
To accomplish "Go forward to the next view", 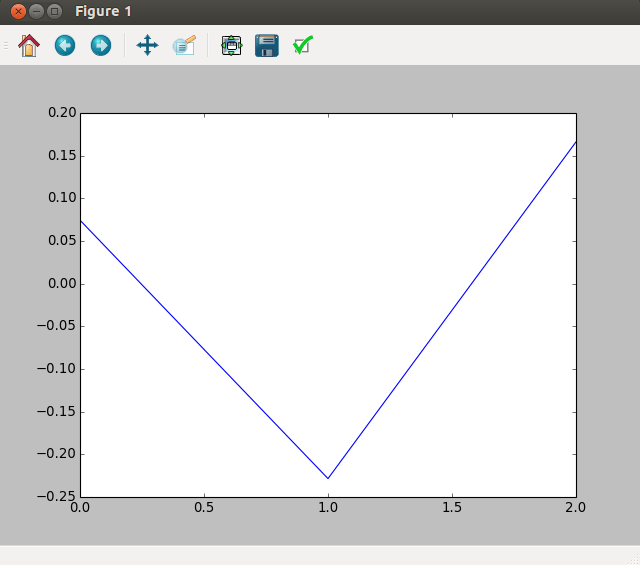I will click(101, 45).
